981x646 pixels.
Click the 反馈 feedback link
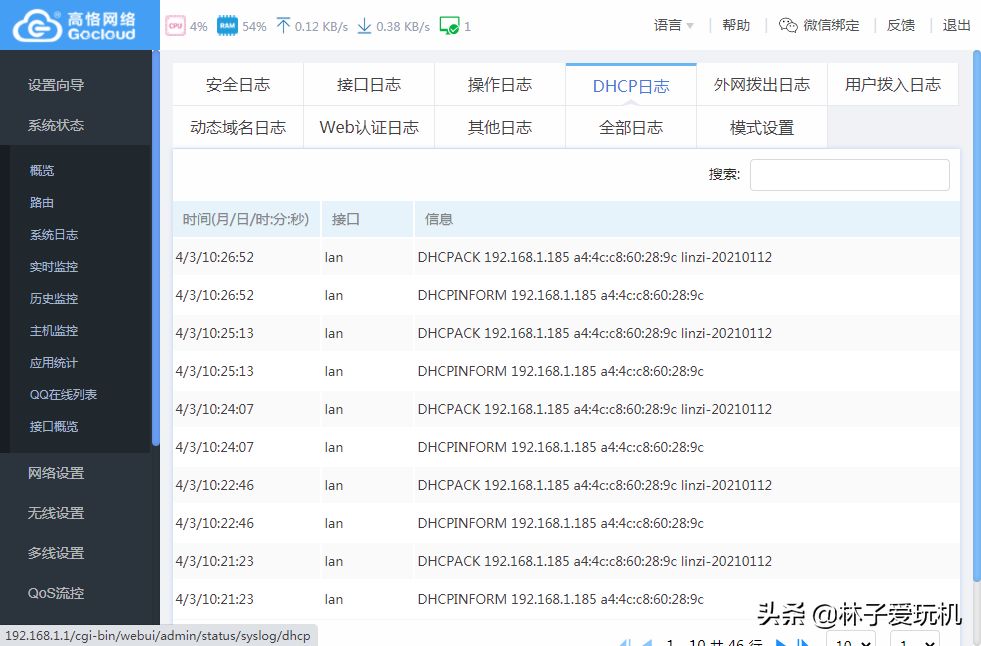click(901, 25)
